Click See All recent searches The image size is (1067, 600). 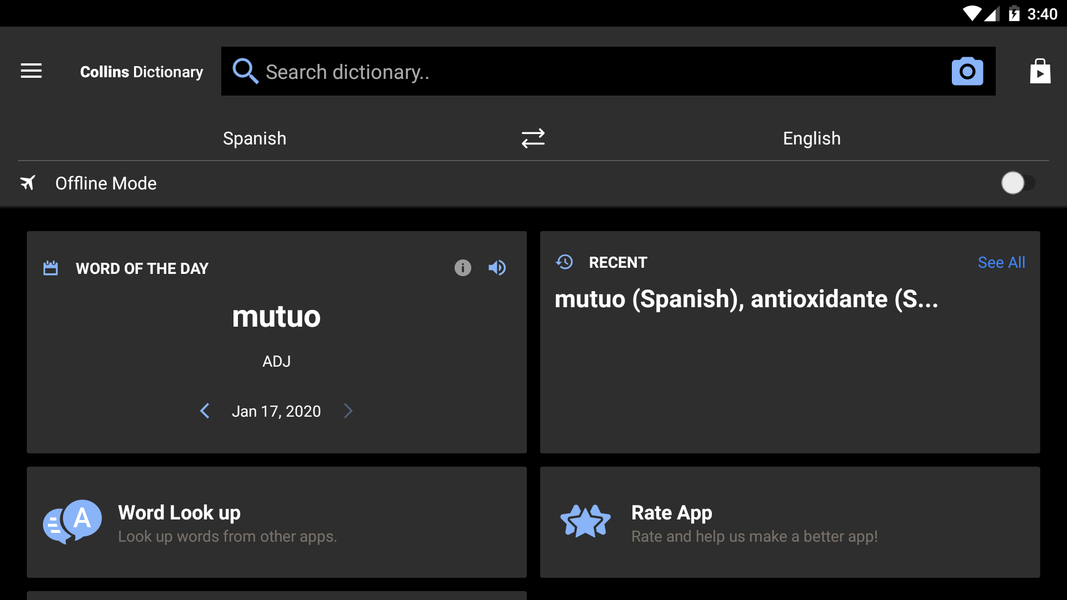[1001, 262]
